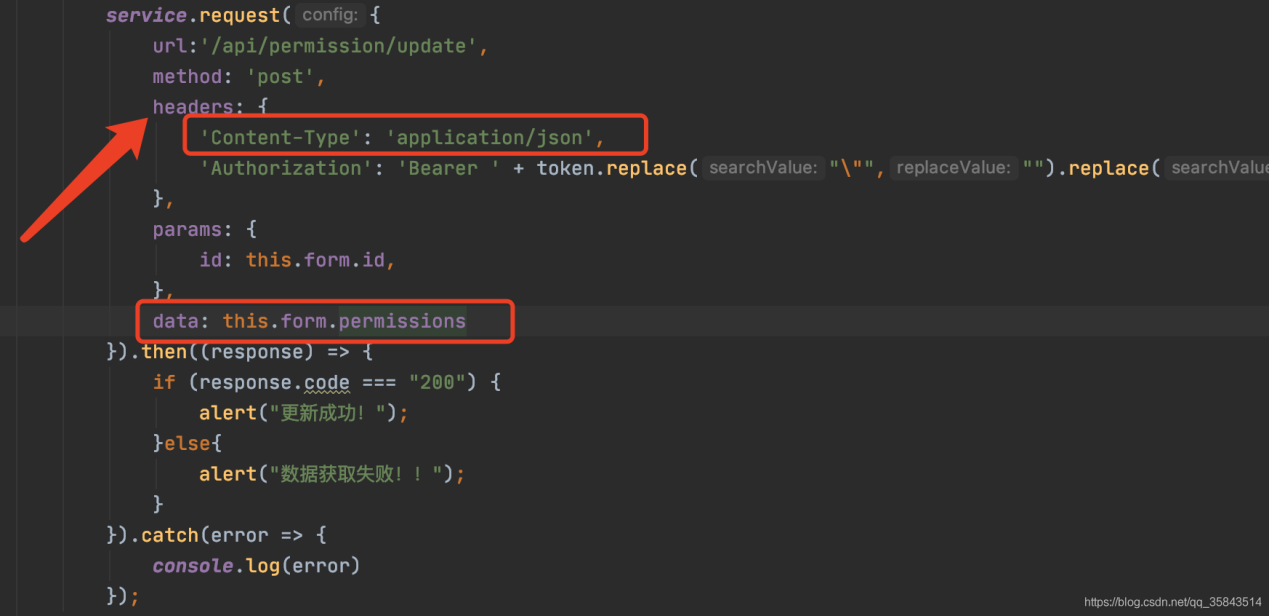Click the 'post' string value
1269x616 pixels.
pos(280,77)
